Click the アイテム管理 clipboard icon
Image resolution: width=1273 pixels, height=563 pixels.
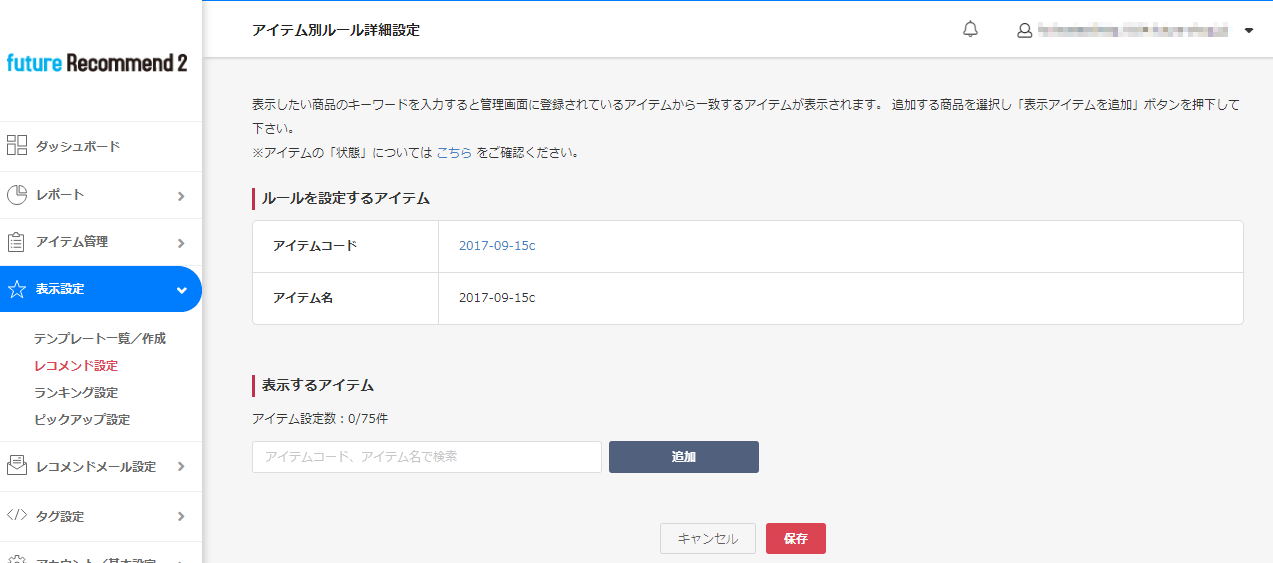(x=17, y=242)
